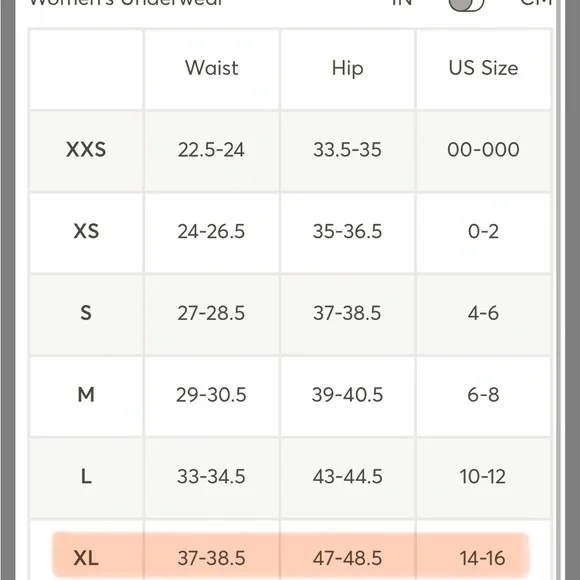Select the IN unit label
The width and height of the screenshot is (580, 580).
[x=402, y=3]
